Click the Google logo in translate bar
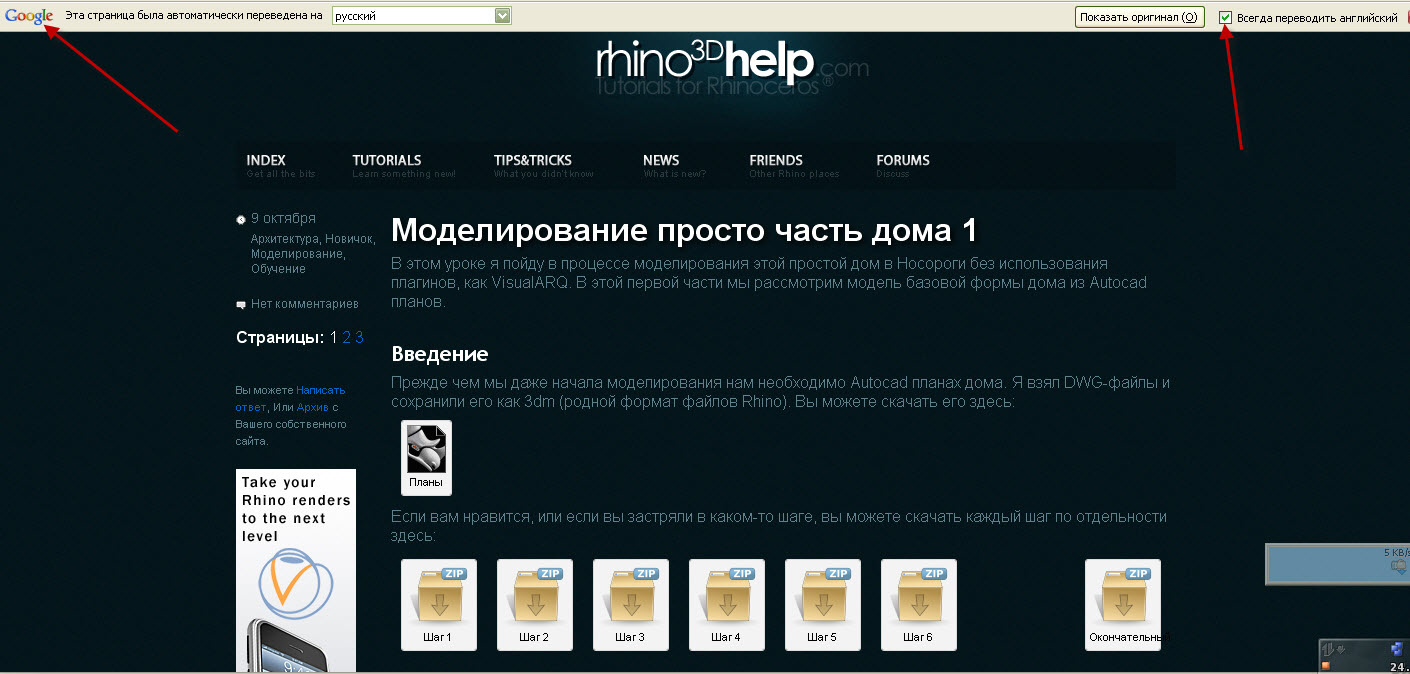1410x674 pixels. 28,16
